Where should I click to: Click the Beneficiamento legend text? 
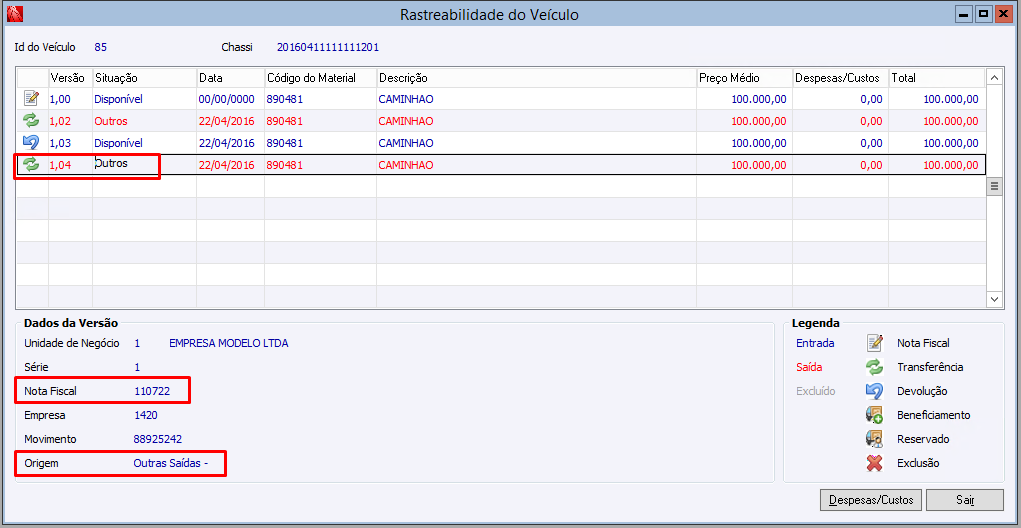point(933,415)
